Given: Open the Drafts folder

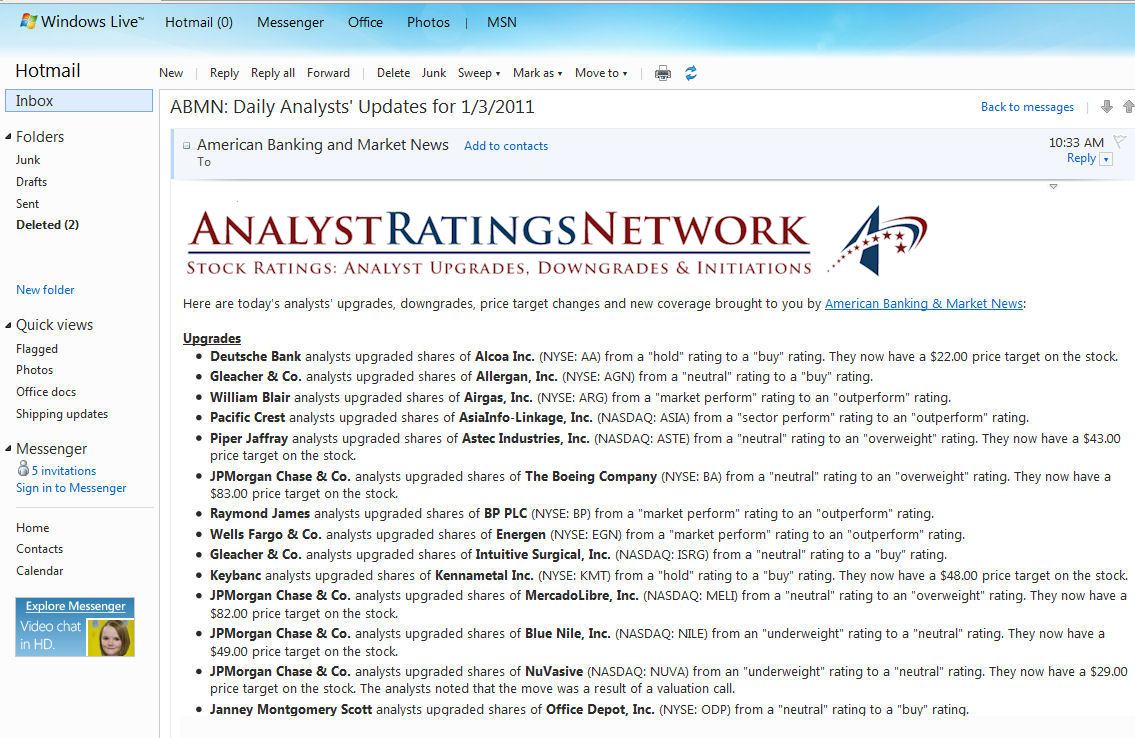Looking at the screenshot, I should pyautogui.click(x=31, y=182).
